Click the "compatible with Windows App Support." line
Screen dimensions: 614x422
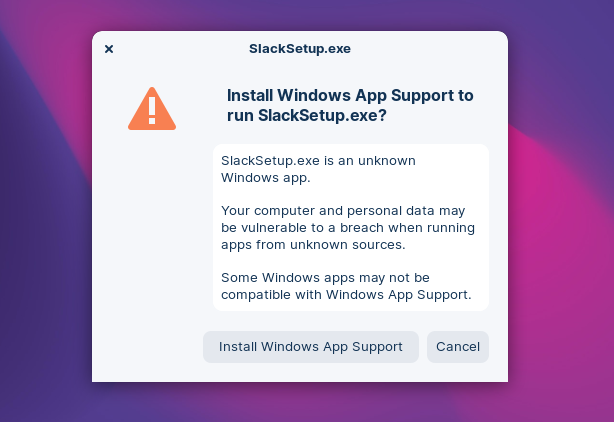pos(346,295)
